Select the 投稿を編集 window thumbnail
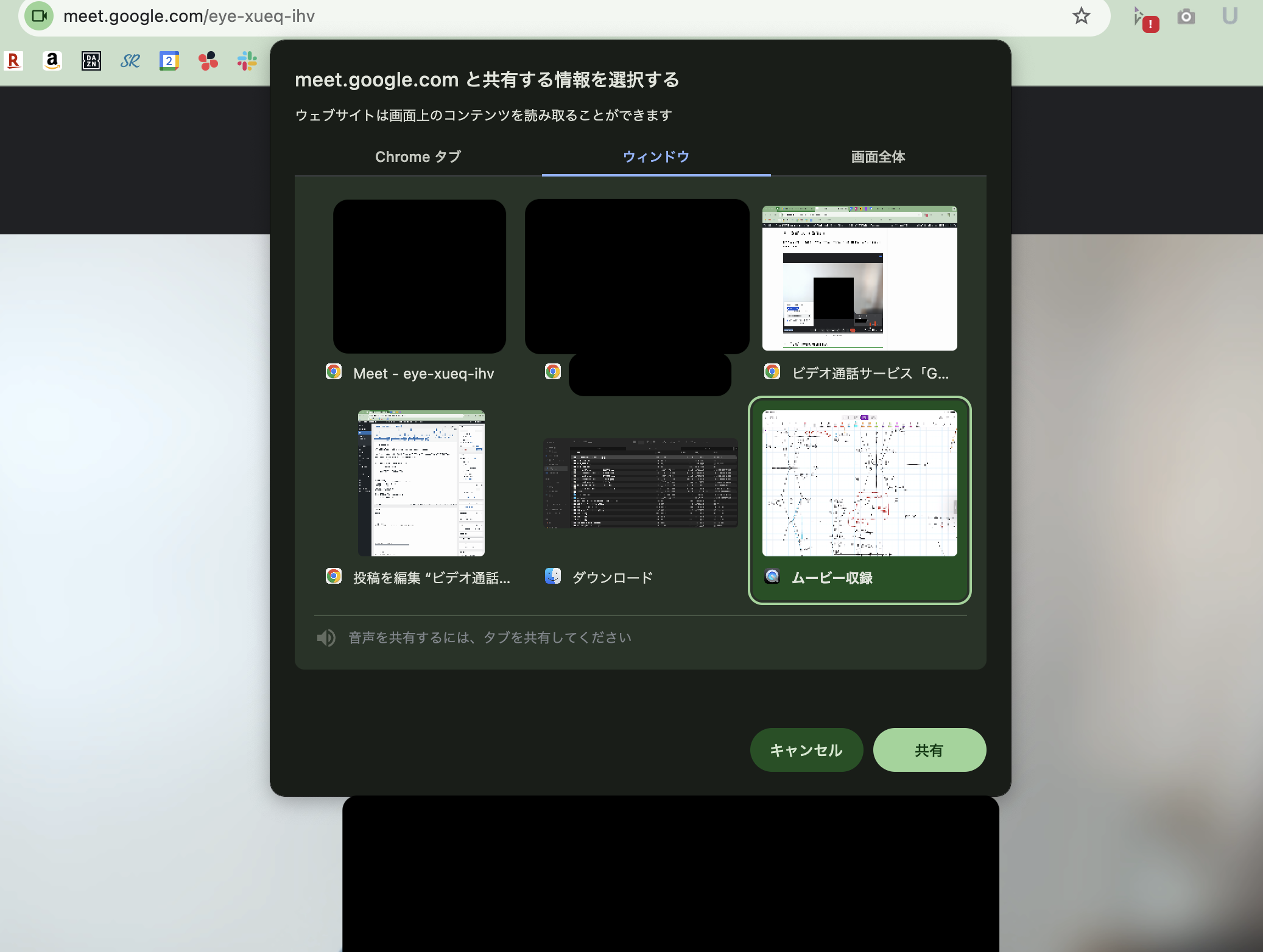1263x952 pixels. point(421,483)
